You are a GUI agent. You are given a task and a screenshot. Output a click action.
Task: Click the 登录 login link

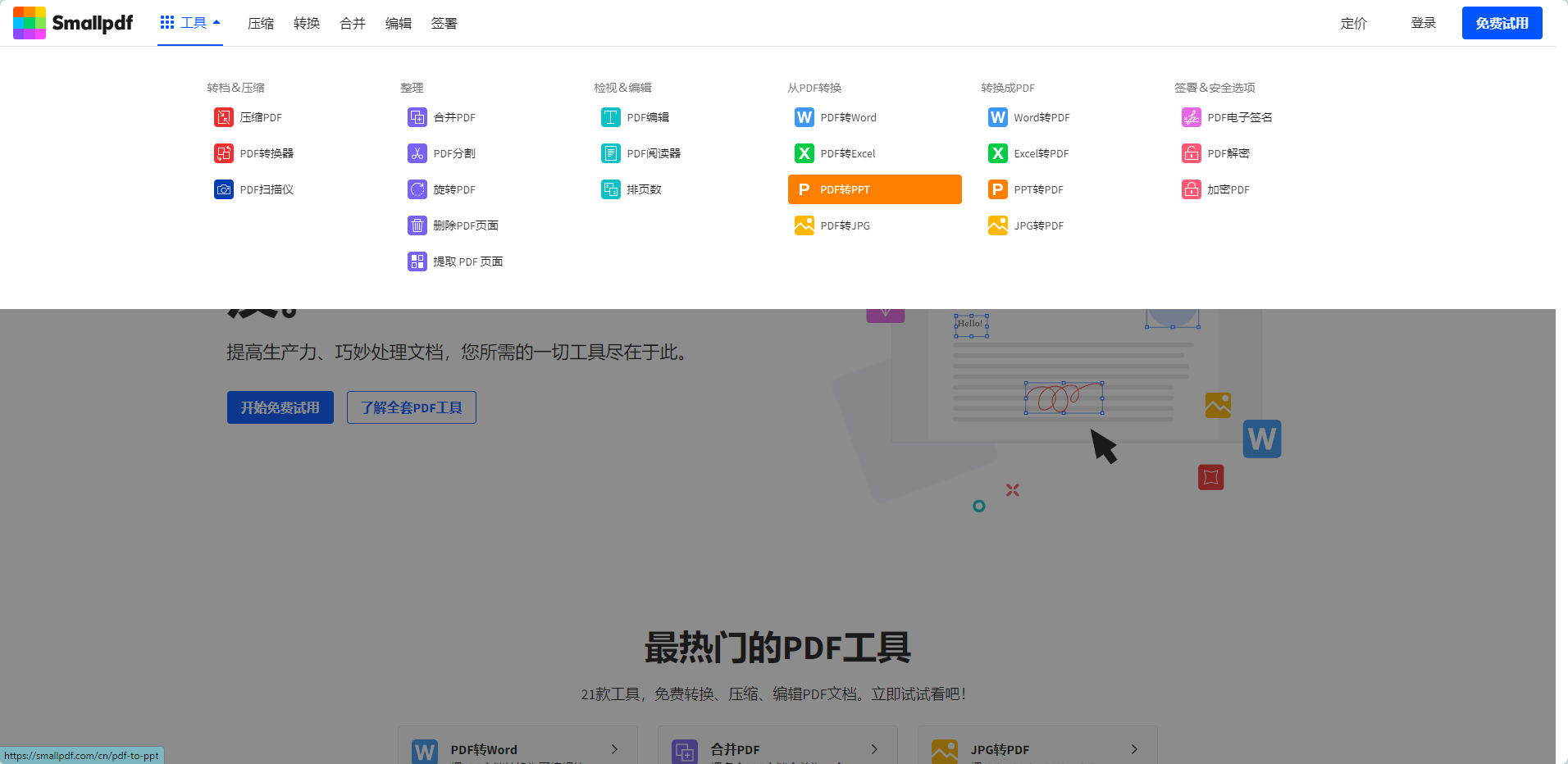[x=1424, y=23]
